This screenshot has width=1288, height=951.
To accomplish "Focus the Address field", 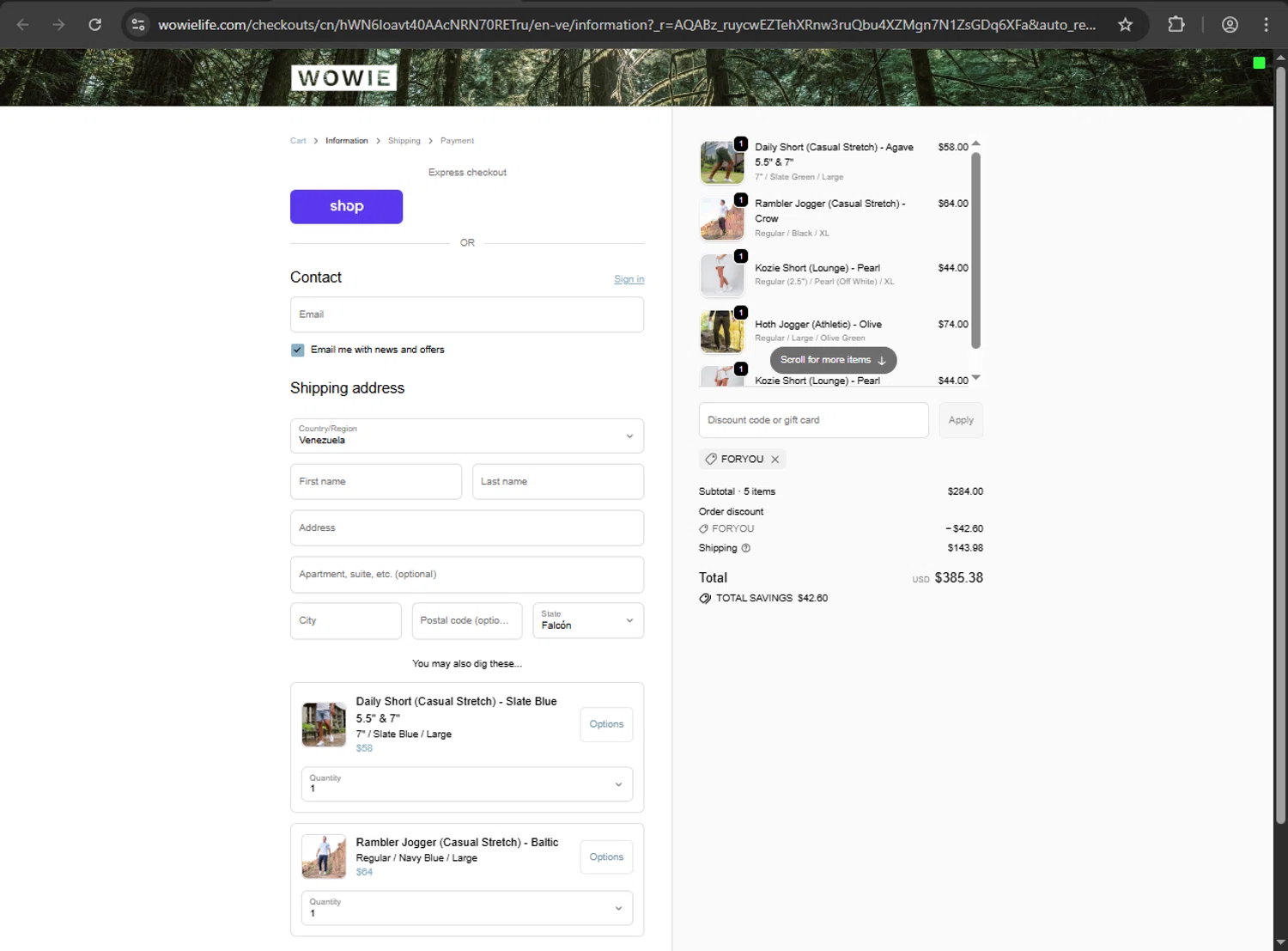I will point(467,528).
